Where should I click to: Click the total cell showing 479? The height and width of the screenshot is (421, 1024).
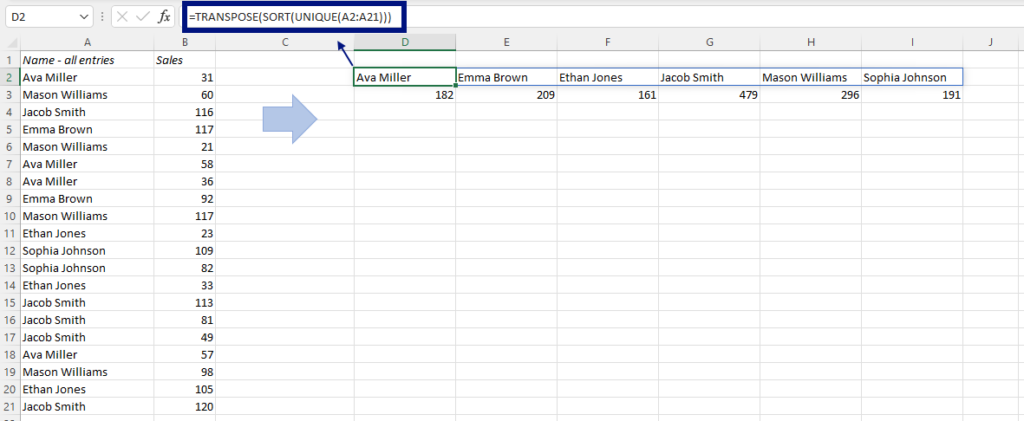(x=709, y=95)
